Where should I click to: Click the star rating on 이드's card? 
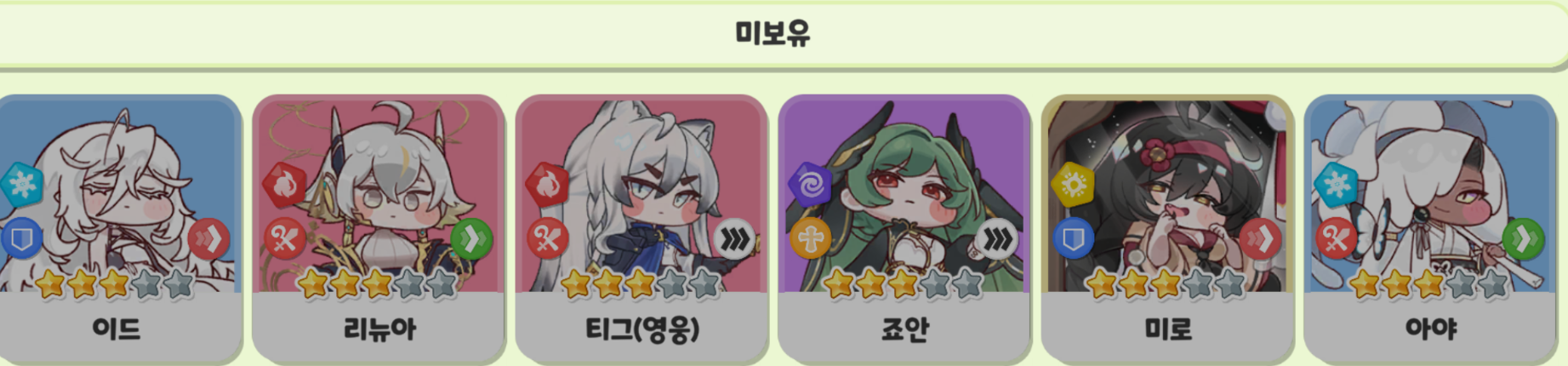click(x=115, y=284)
